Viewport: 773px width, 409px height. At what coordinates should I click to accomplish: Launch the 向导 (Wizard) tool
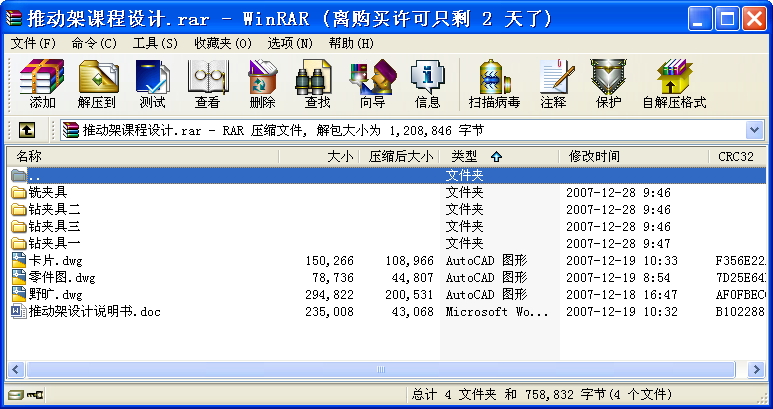click(x=372, y=83)
